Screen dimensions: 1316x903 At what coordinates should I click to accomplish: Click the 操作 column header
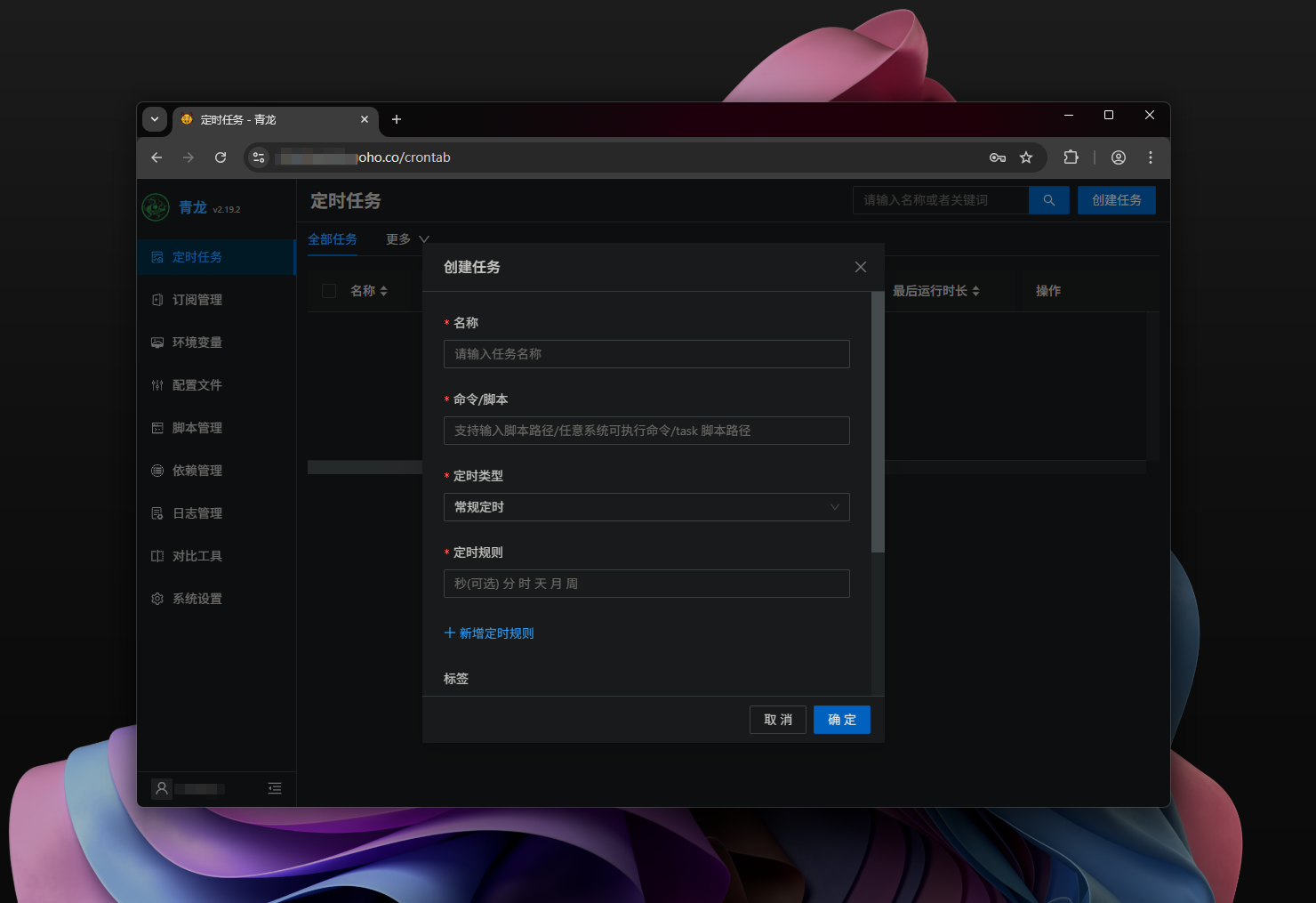(x=1048, y=291)
